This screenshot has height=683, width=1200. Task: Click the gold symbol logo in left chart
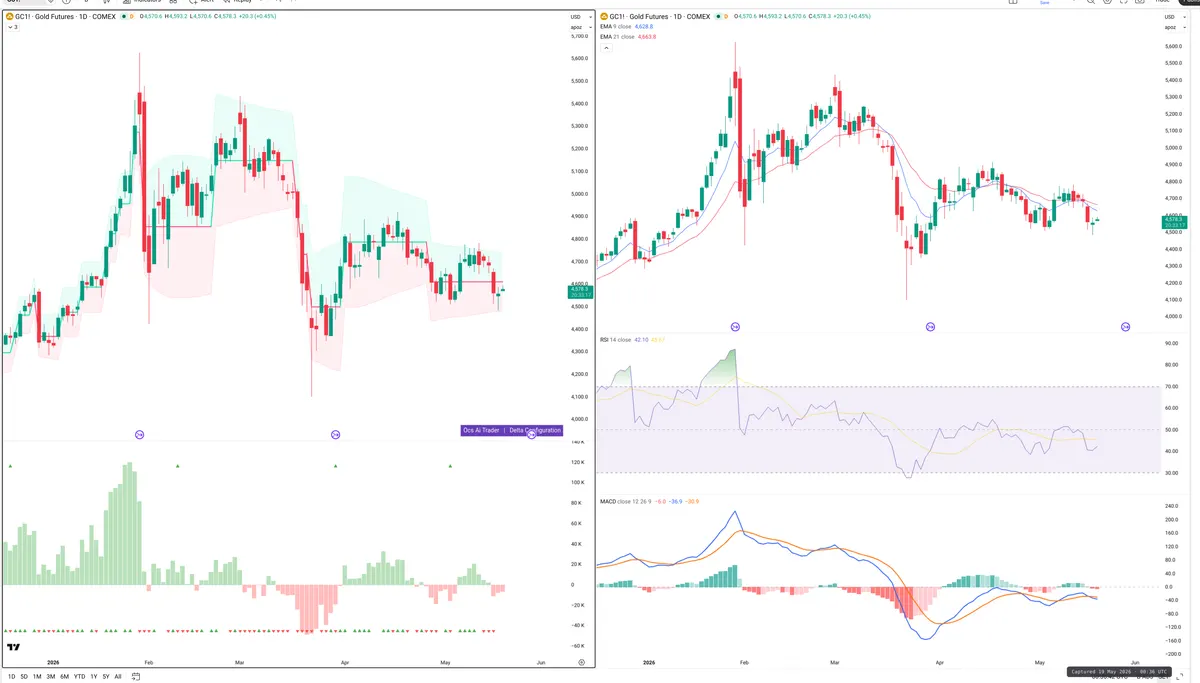9,17
